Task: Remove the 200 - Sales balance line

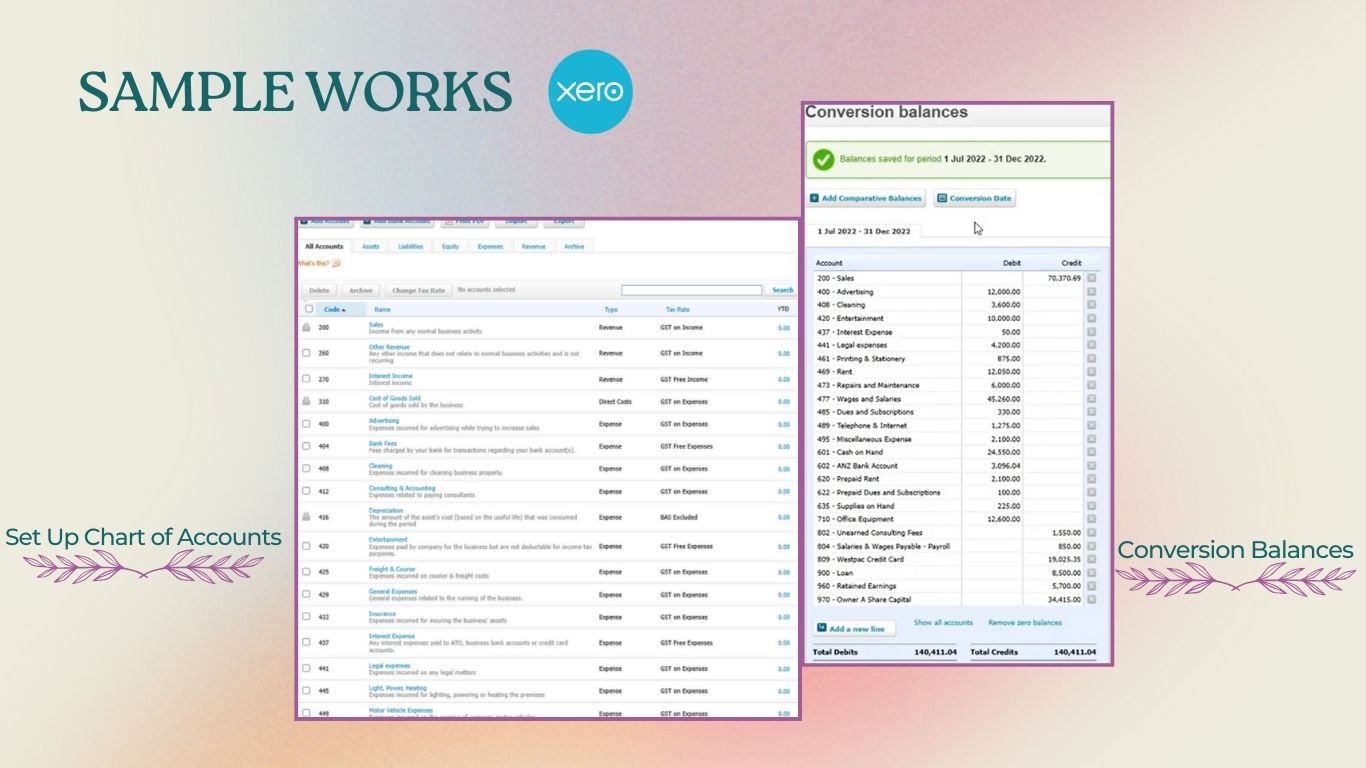Action: pos(1092,278)
